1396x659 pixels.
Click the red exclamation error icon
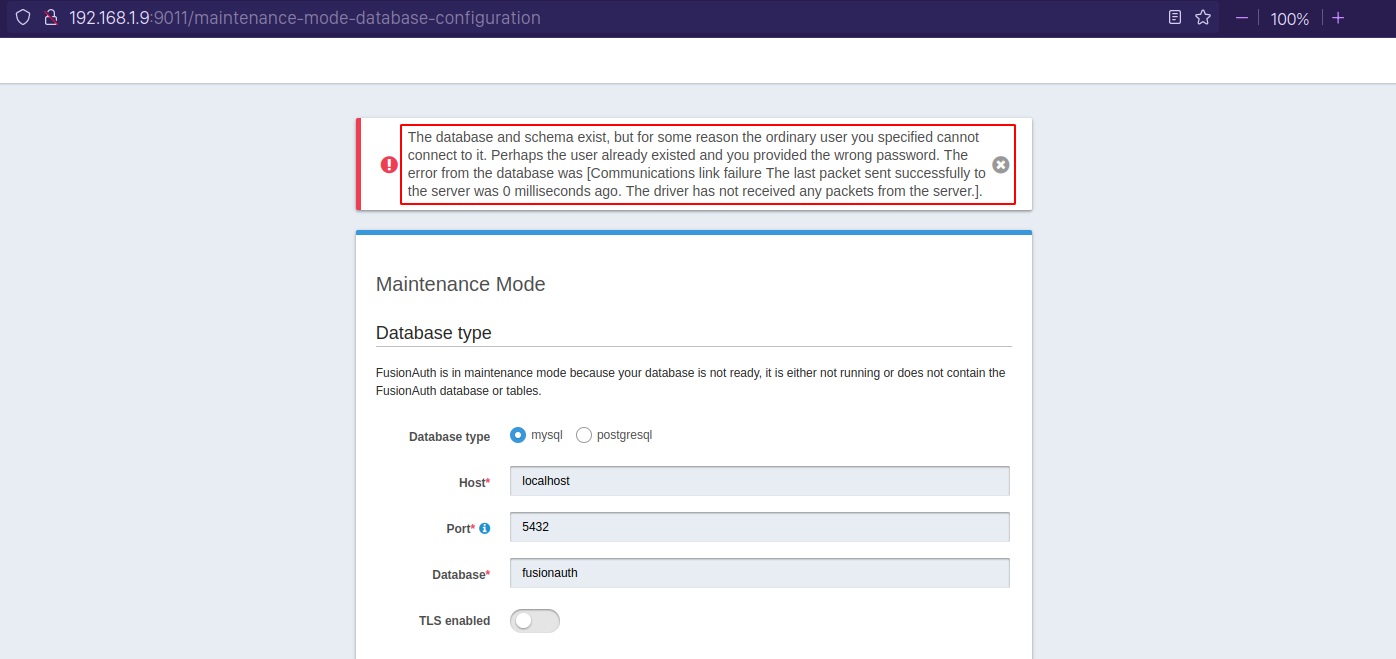[x=389, y=165]
